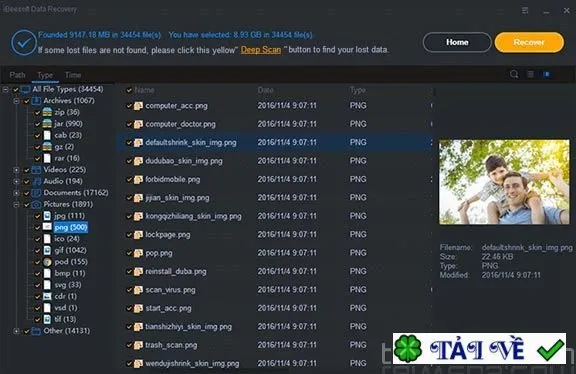Screen dimensions: 576x374
Task: Click the Archives category icon
Action: (x=36, y=101)
